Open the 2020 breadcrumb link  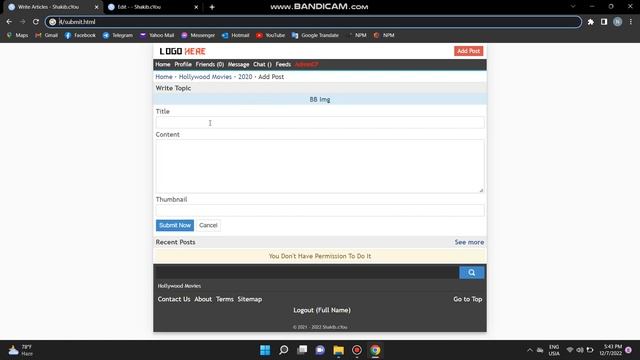click(245, 77)
